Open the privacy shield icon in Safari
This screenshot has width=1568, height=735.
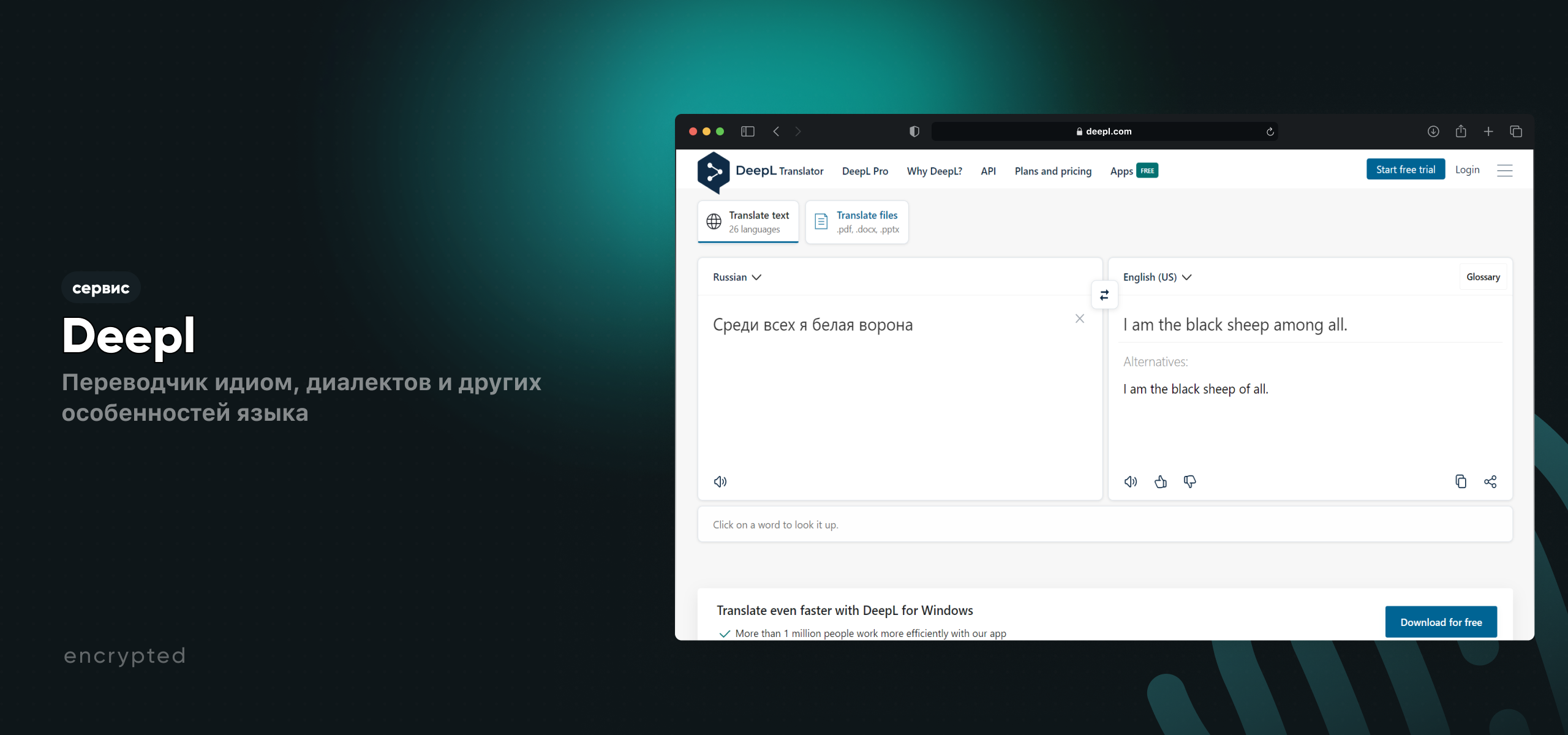tap(914, 131)
